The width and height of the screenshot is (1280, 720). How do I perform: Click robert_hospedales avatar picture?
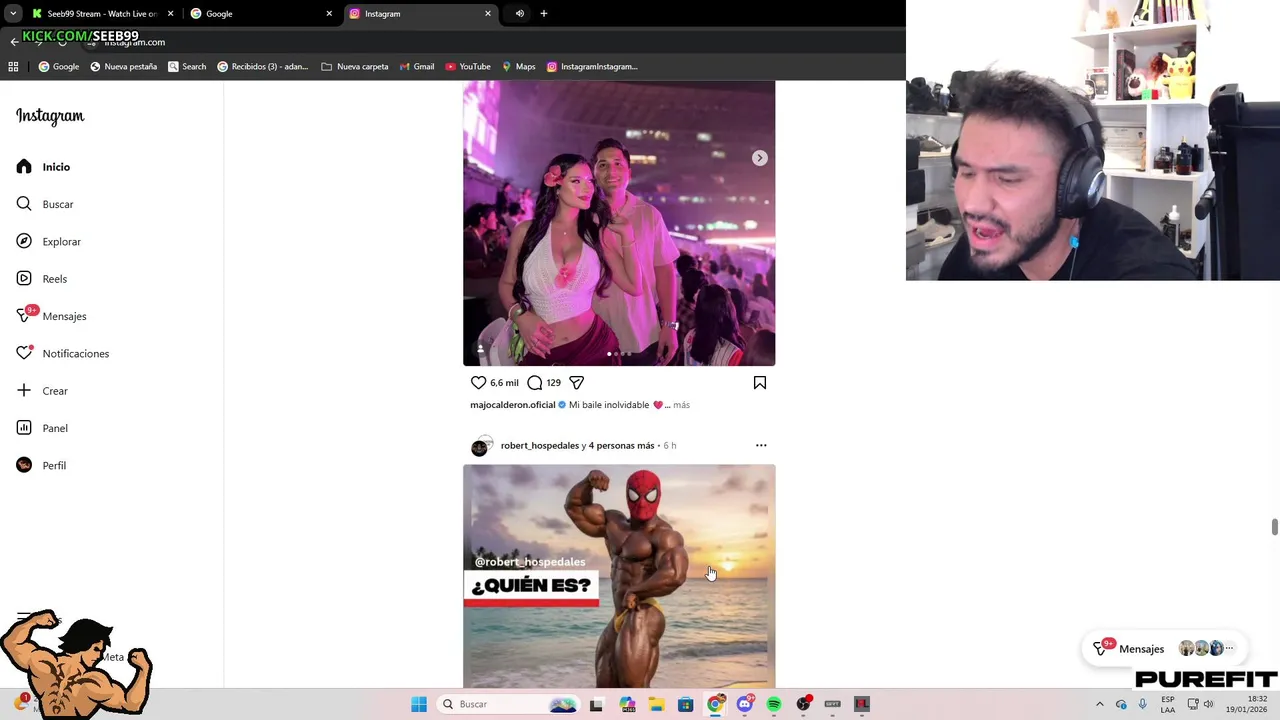click(481, 446)
